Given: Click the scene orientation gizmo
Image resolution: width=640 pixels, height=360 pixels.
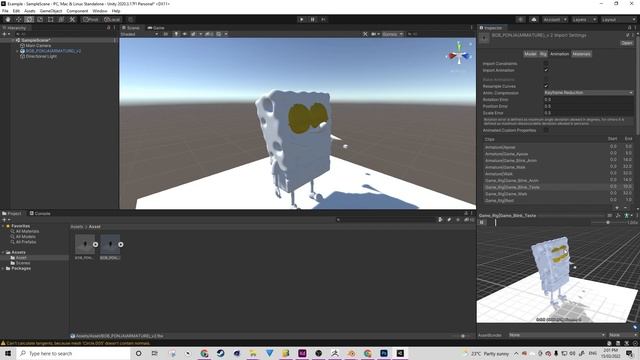Looking at the screenshot, I should tap(459, 56).
